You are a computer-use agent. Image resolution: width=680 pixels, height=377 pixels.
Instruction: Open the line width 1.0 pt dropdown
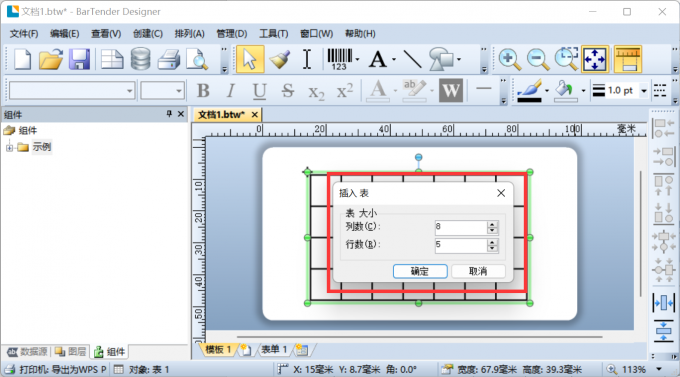point(644,91)
